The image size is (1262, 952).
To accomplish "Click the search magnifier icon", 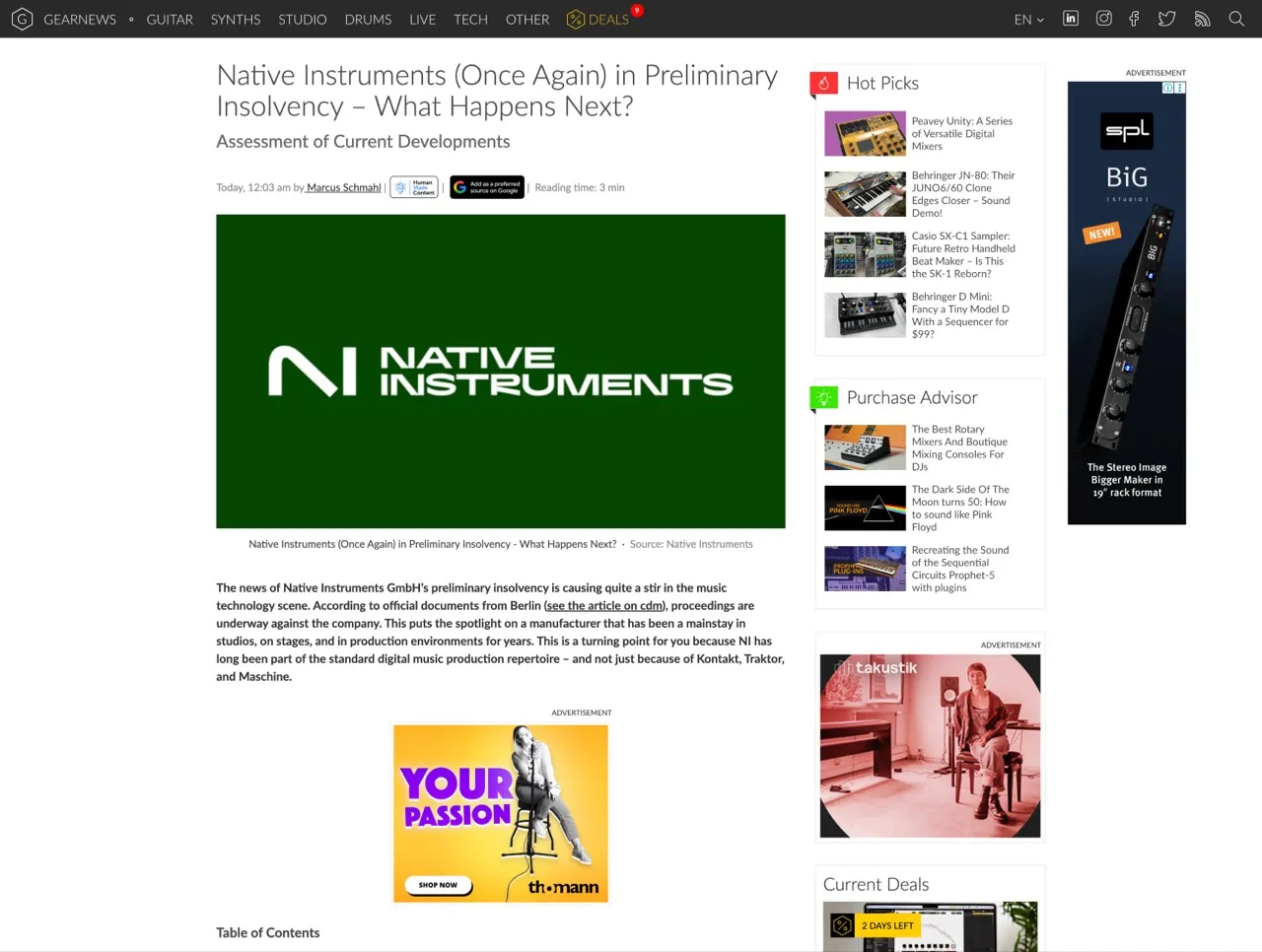I will coord(1236,19).
